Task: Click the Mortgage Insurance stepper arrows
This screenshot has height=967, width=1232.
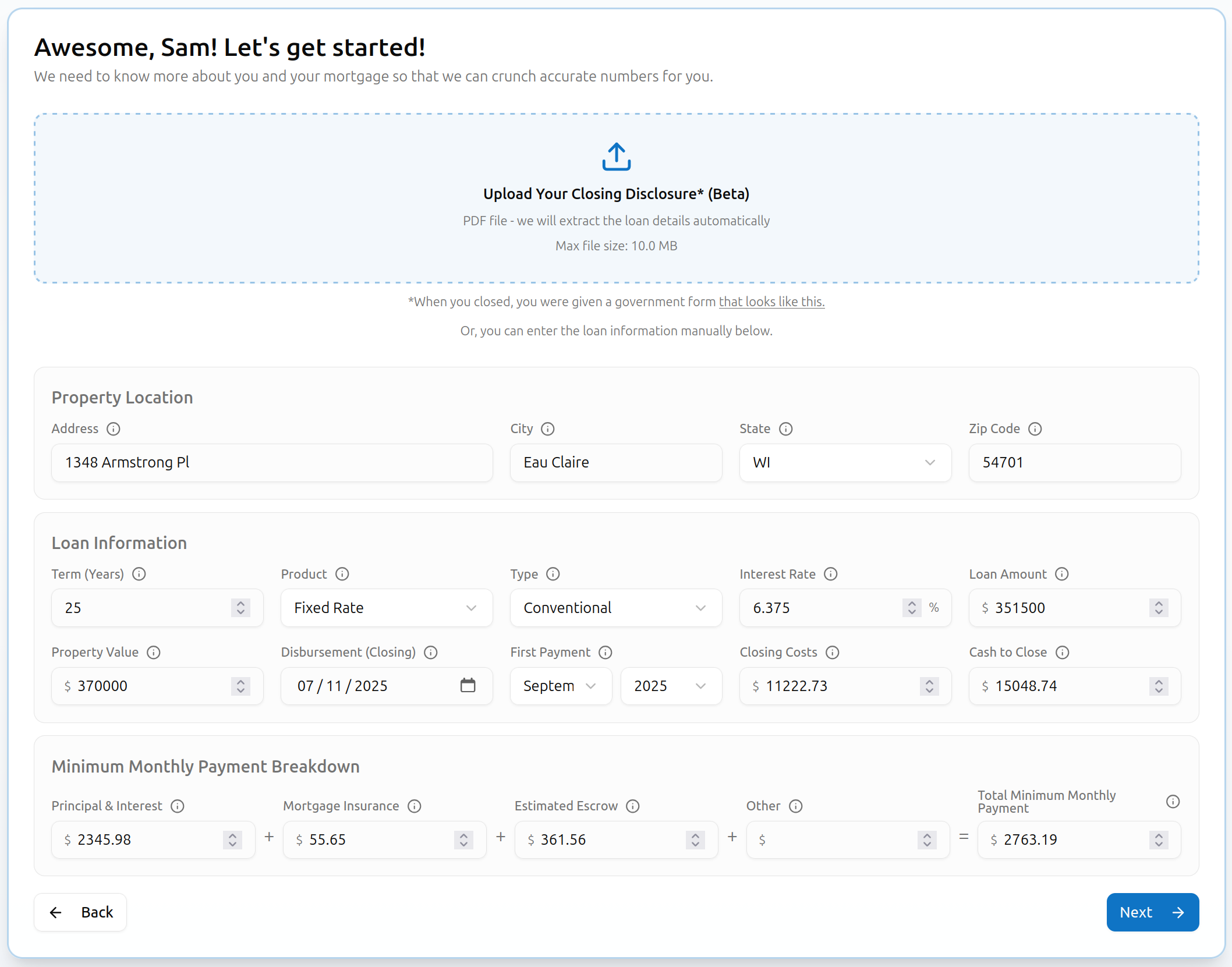Action: (x=463, y=840)
